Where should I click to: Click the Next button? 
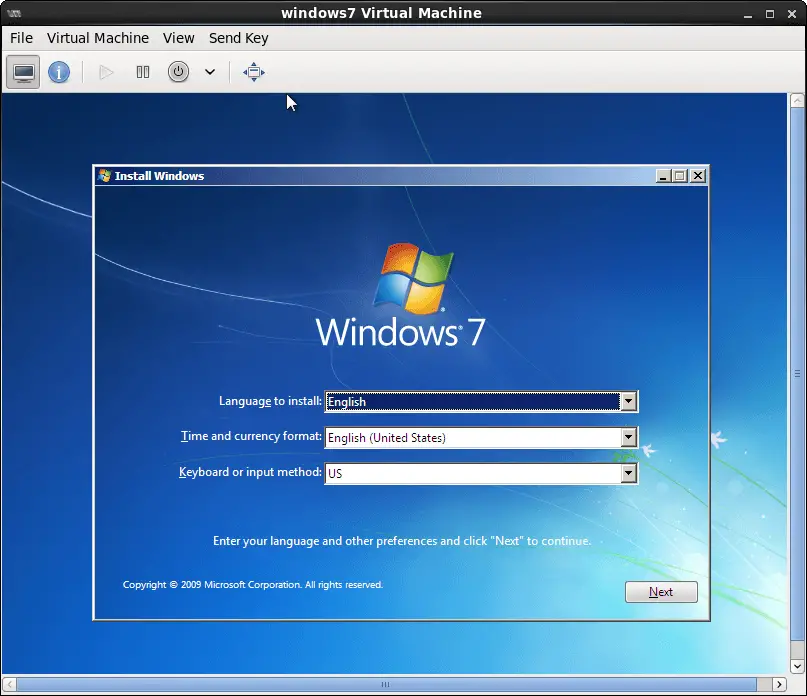pyautogui.click(x=661, y=592)
